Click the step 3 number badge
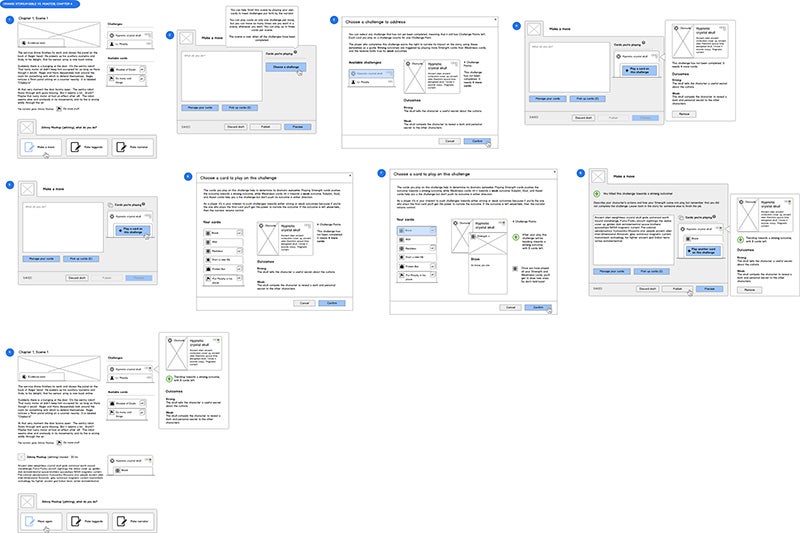Image resolution: width=800 pixels, height=533 pixels. pos(335,19)
